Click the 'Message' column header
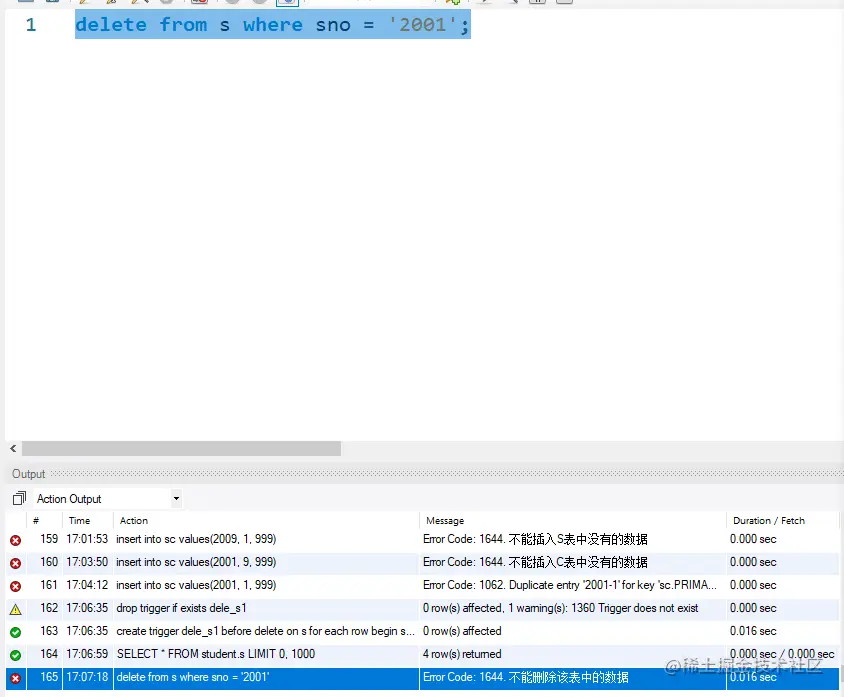 (445, 520)
